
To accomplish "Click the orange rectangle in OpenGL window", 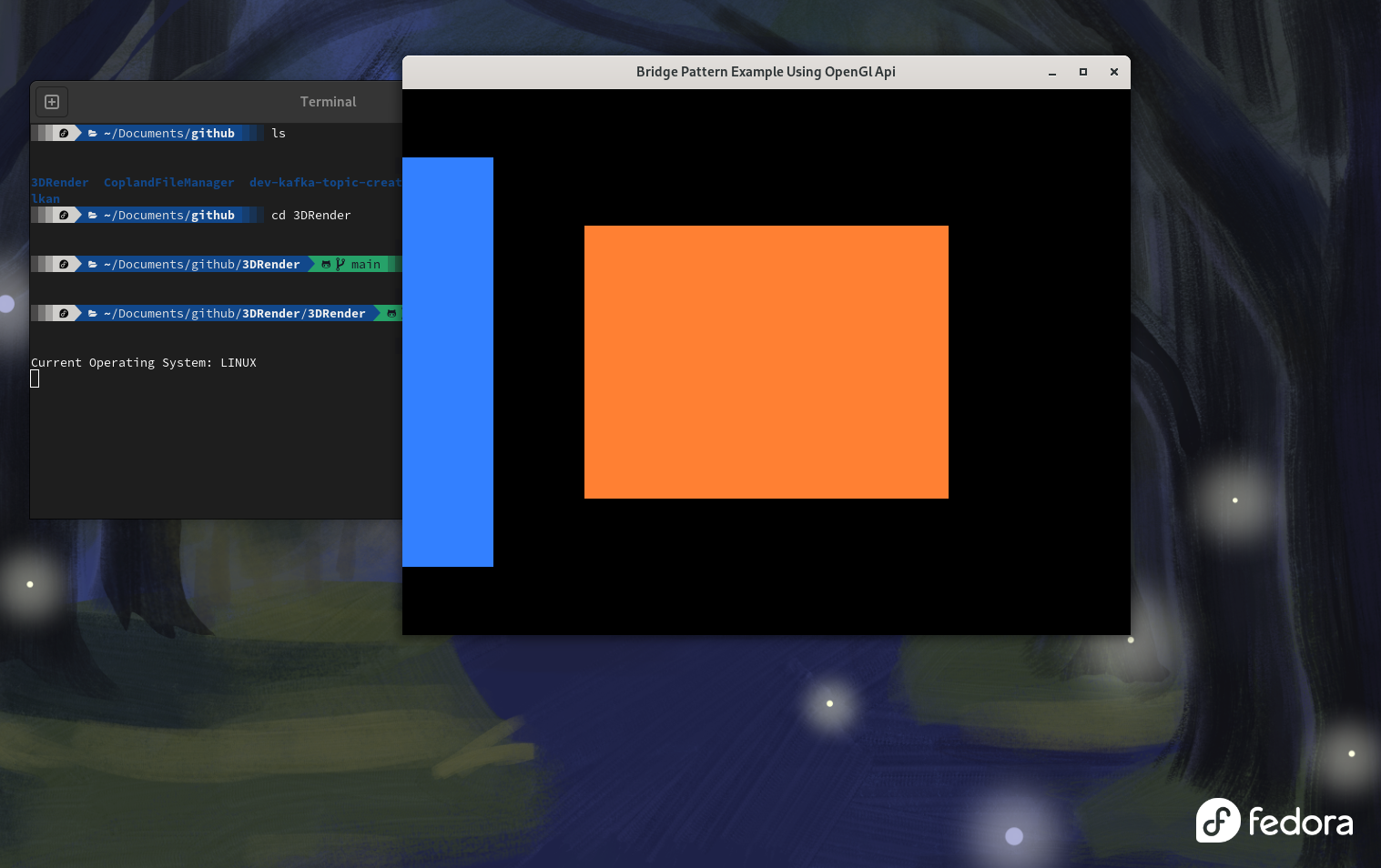I will pyautogui.click(x=767, y=362).
